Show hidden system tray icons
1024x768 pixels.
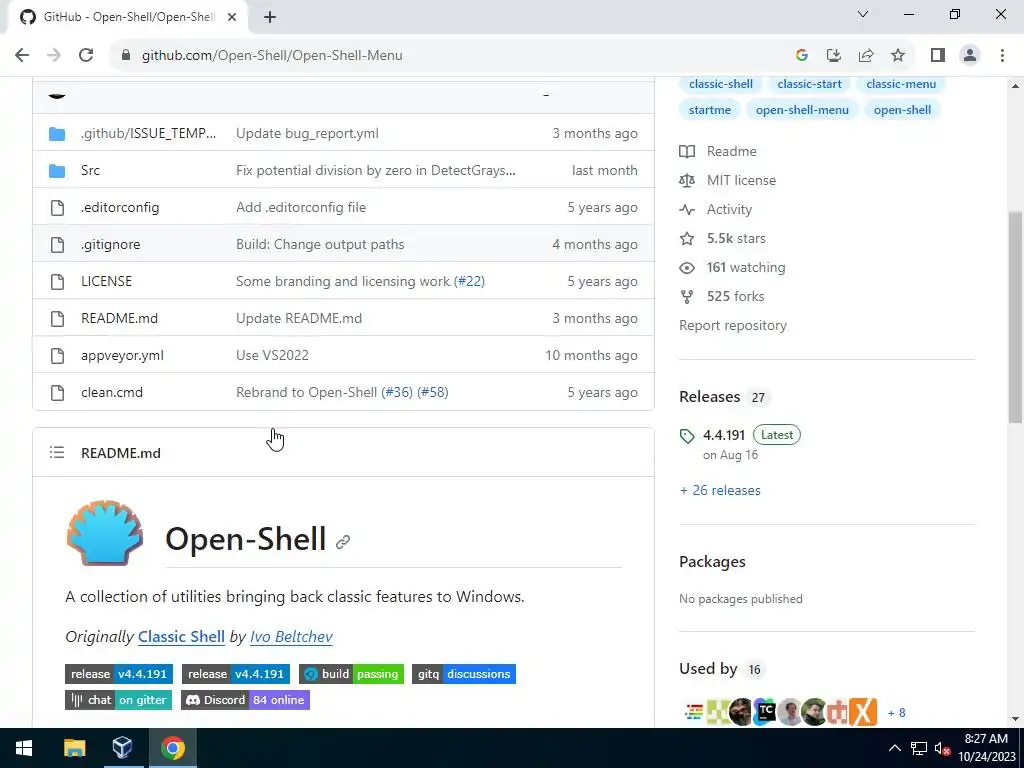coord(895,748)
